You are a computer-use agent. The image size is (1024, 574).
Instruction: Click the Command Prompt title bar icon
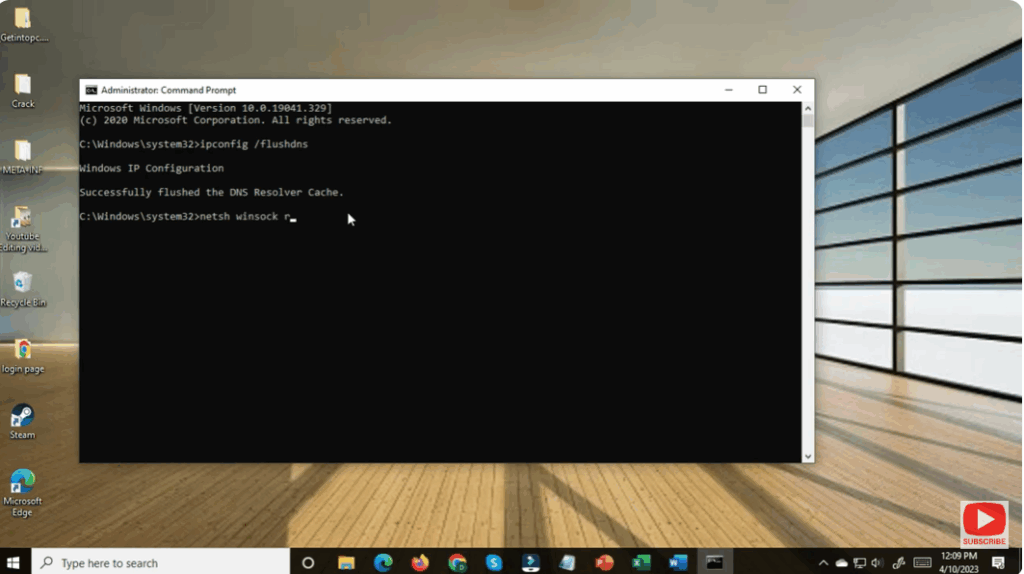tap(91, 90)
